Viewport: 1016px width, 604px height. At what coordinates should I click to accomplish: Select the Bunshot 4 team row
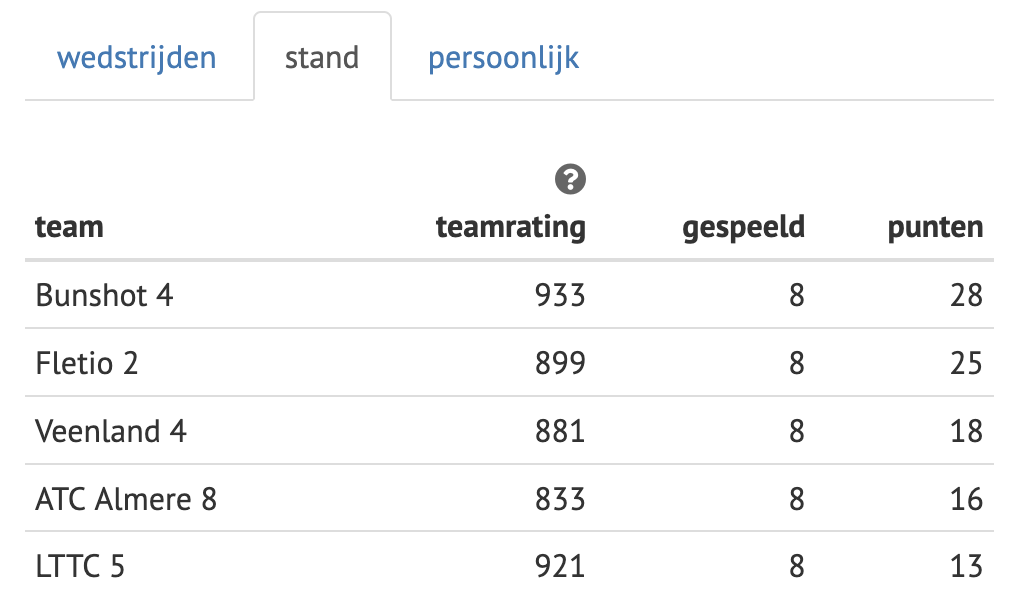(x=104, y=295)
